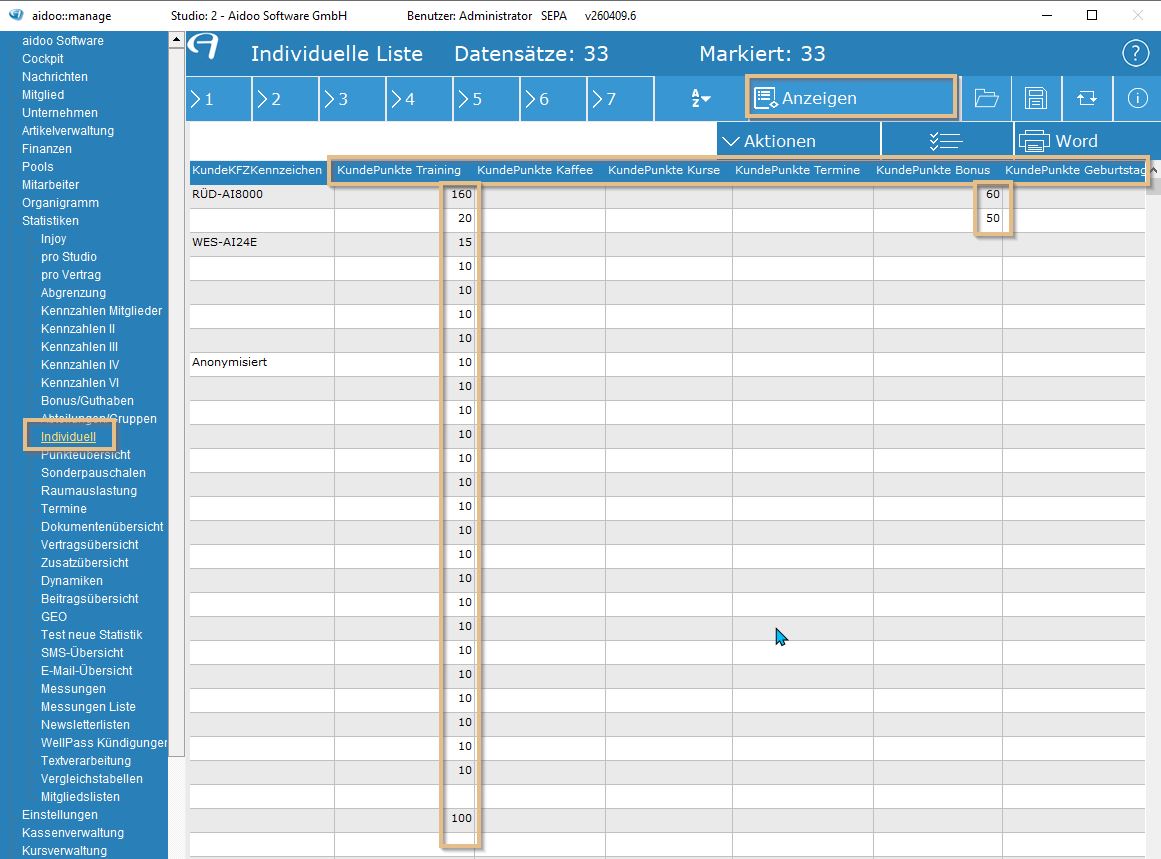
Task: Open Finanzen in sidebar
Action: coord(47,149)
